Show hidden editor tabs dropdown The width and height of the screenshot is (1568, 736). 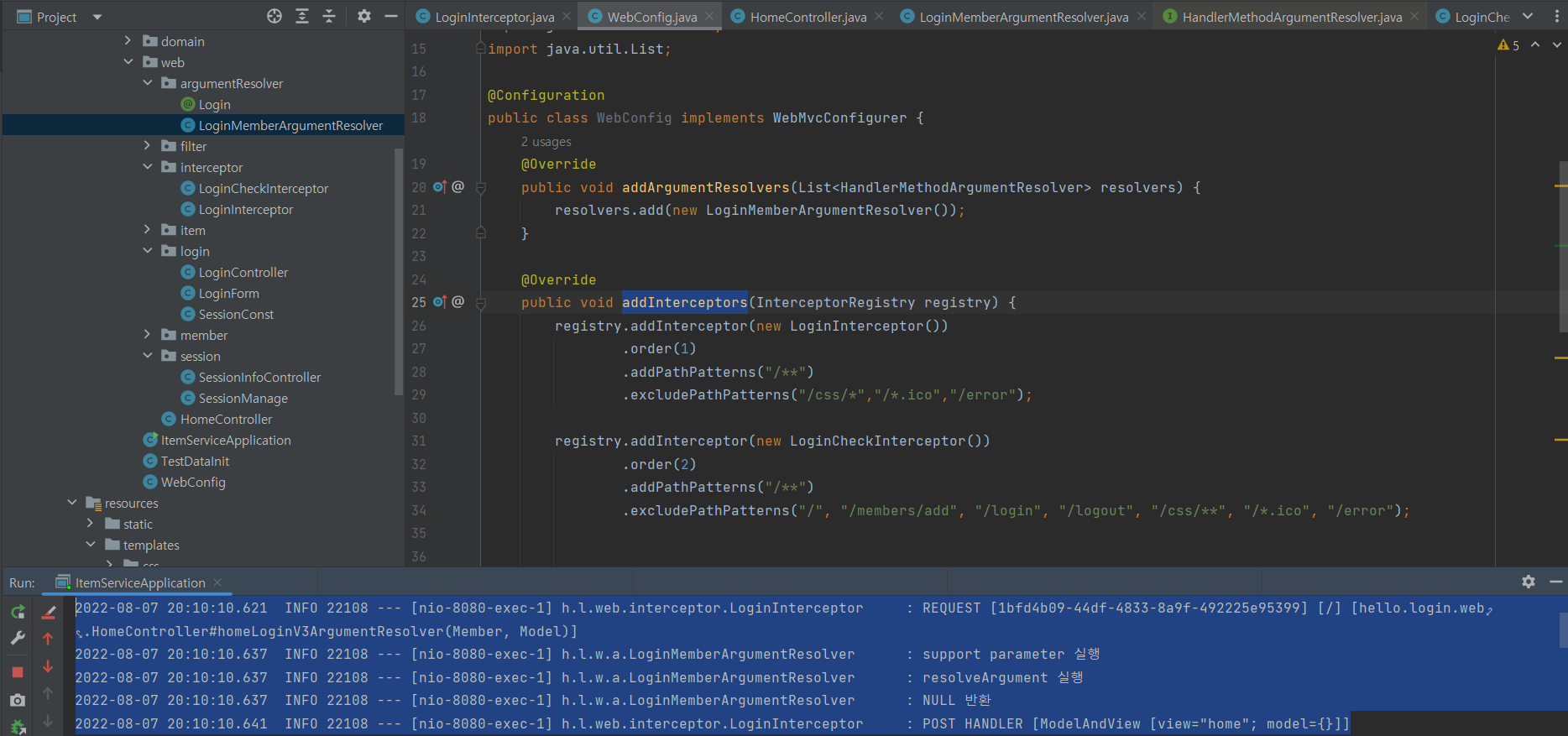point(1528,16)
